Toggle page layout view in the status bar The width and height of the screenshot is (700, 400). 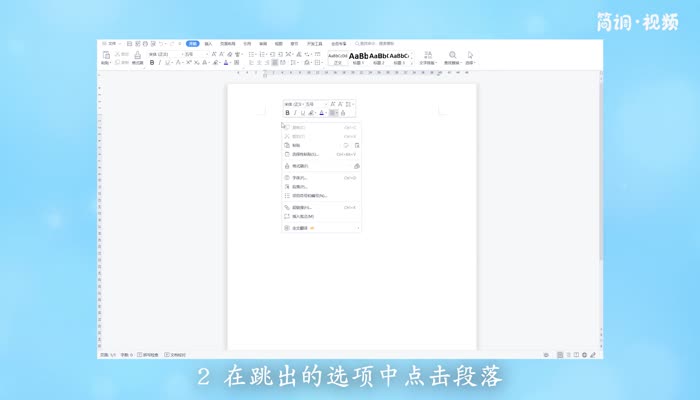560,354
